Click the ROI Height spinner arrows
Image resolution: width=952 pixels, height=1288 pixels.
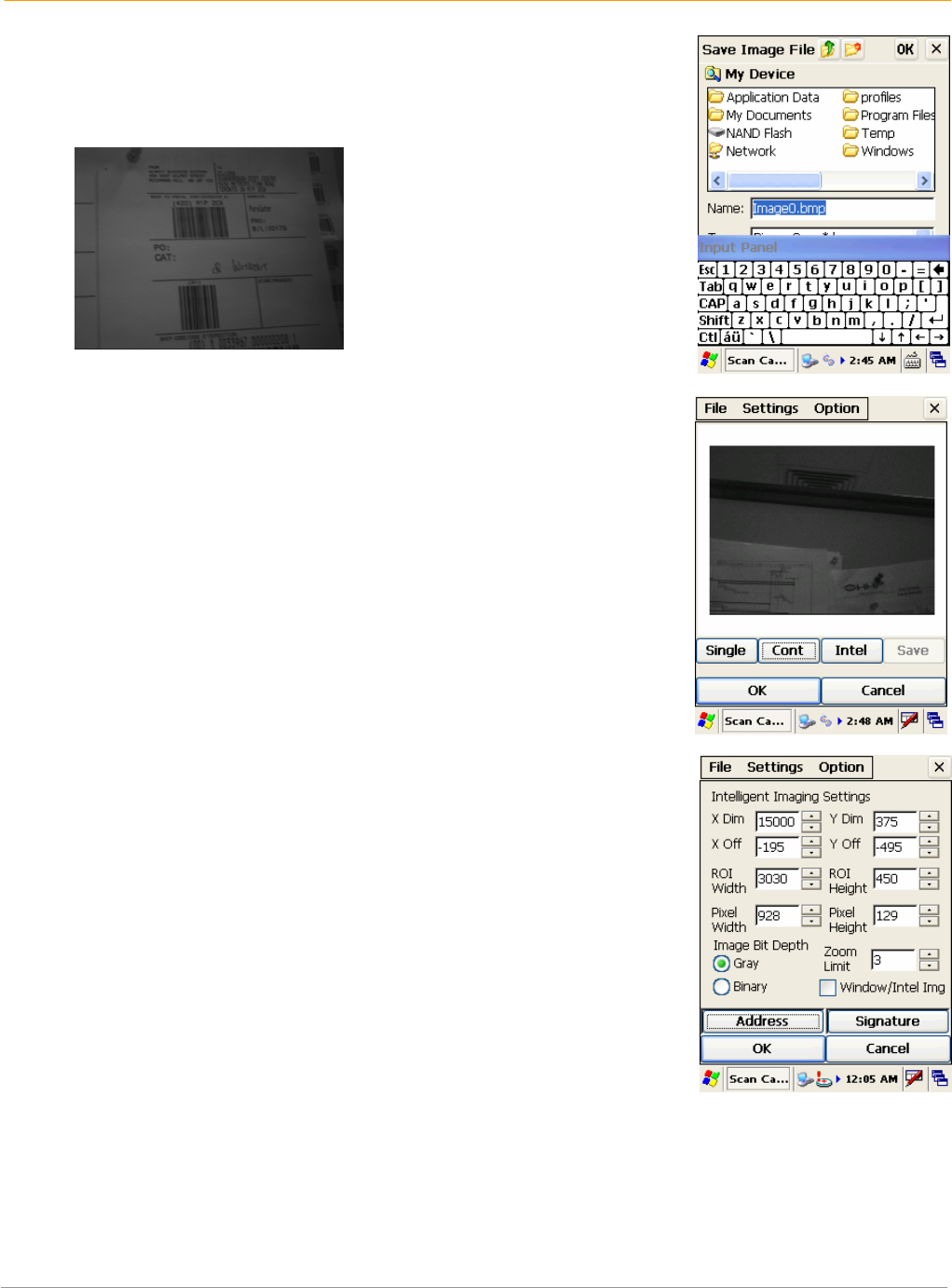tap(929, 879)
